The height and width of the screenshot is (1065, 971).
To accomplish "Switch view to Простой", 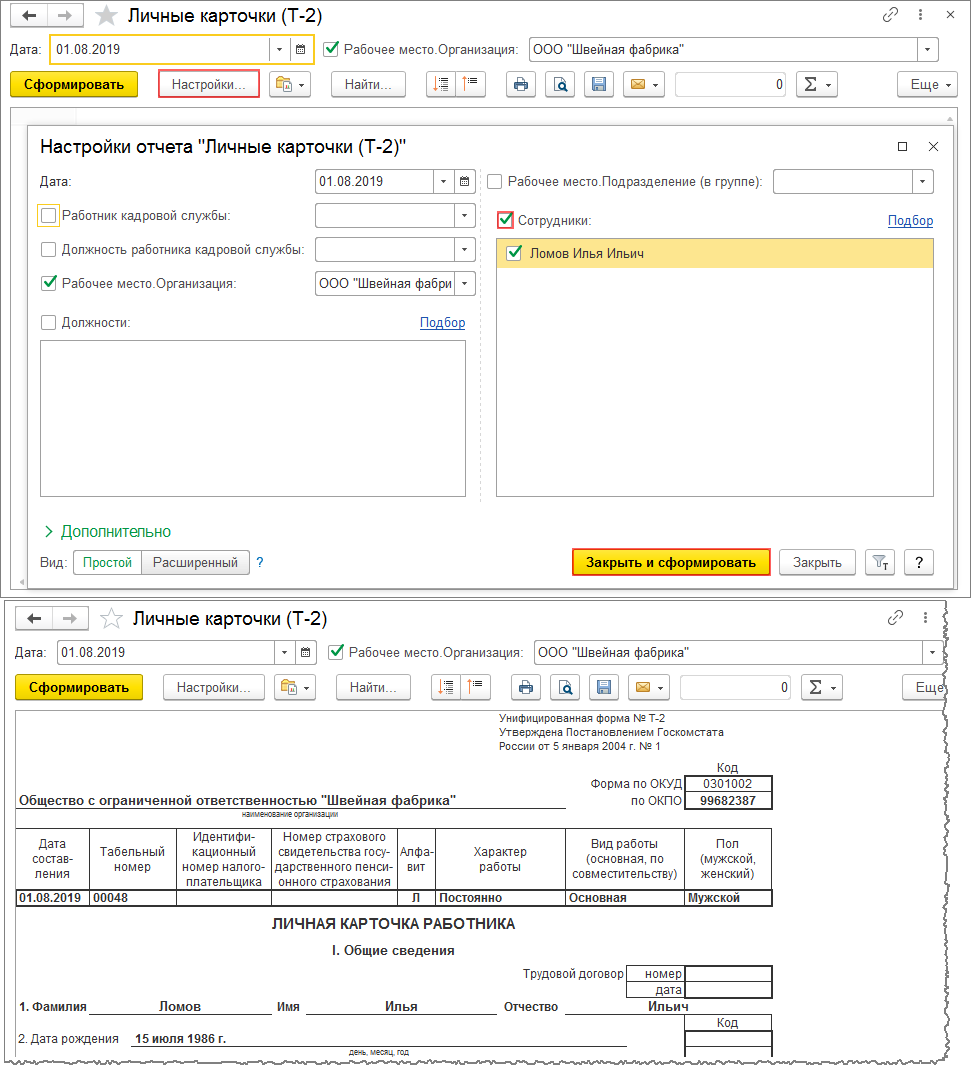I will [107, 562].
